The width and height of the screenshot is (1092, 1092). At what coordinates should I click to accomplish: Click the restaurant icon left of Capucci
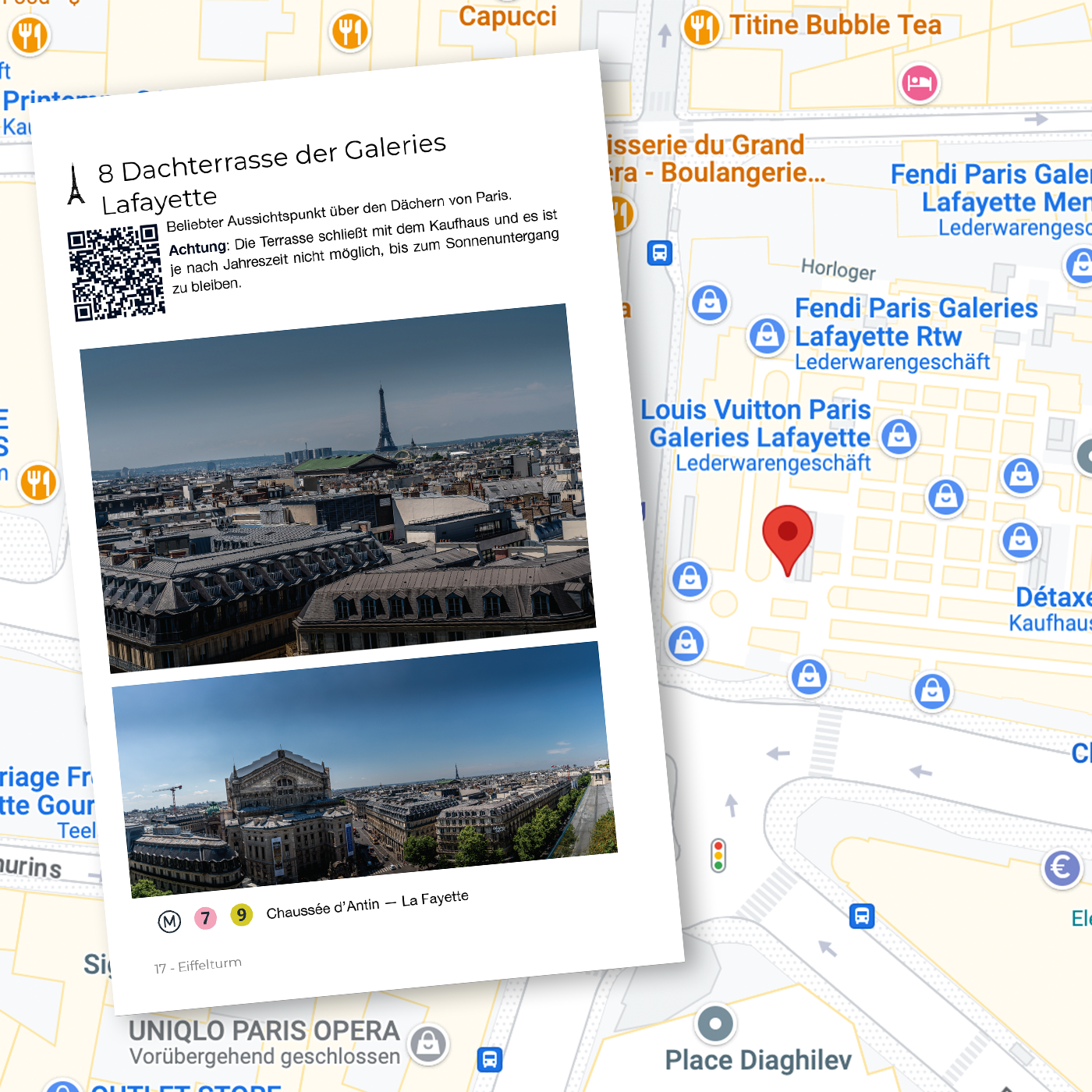(x=350, y=32)
